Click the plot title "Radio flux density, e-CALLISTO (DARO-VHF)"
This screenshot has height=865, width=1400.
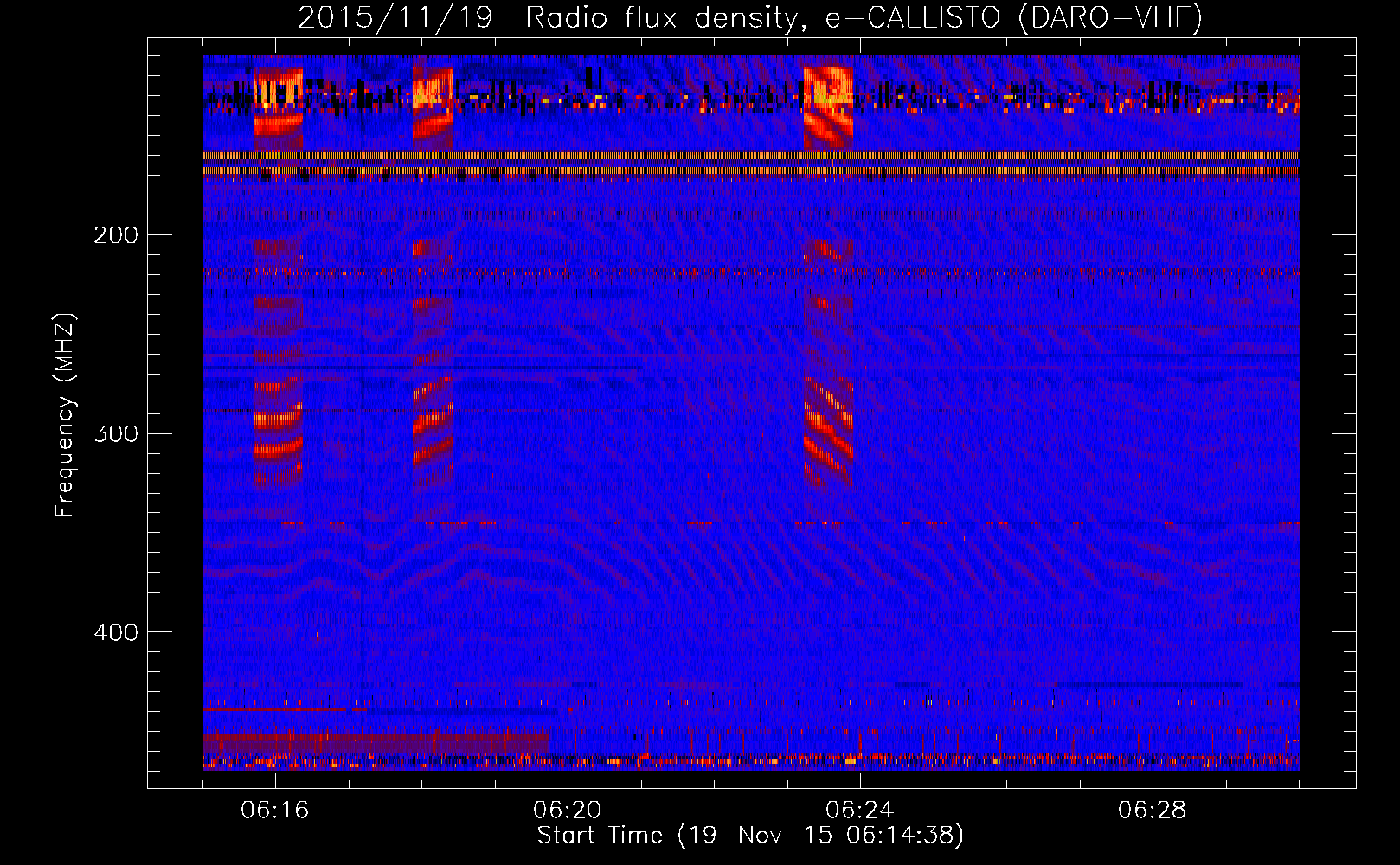(x=864, y=18)
